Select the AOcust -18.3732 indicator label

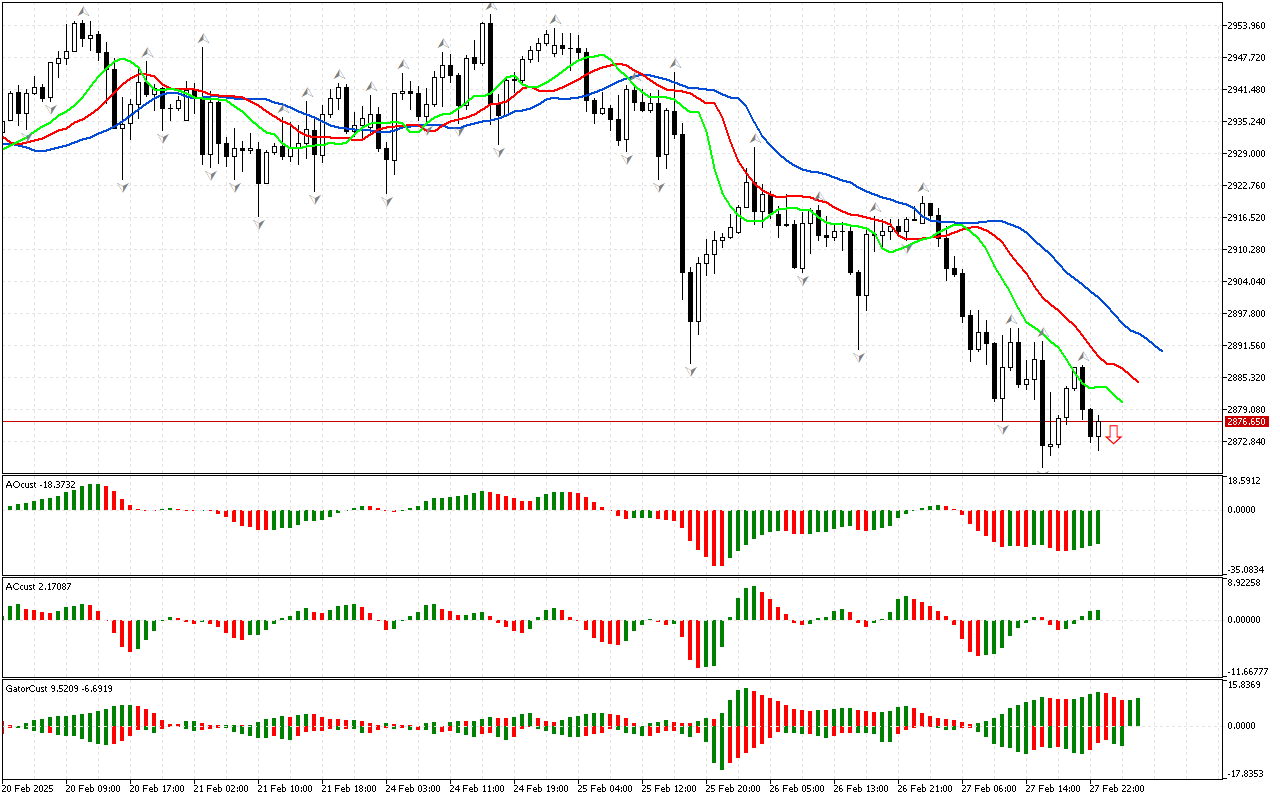pos(41,484)
